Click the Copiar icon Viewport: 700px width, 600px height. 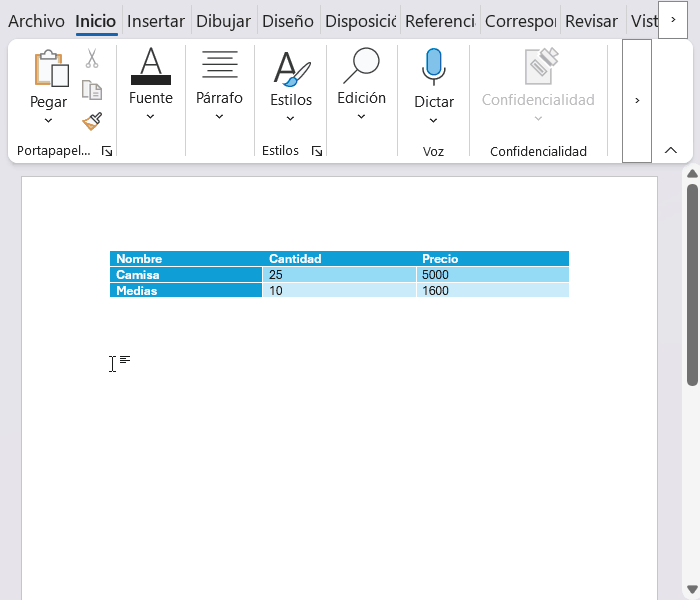[x=92, y=91]
